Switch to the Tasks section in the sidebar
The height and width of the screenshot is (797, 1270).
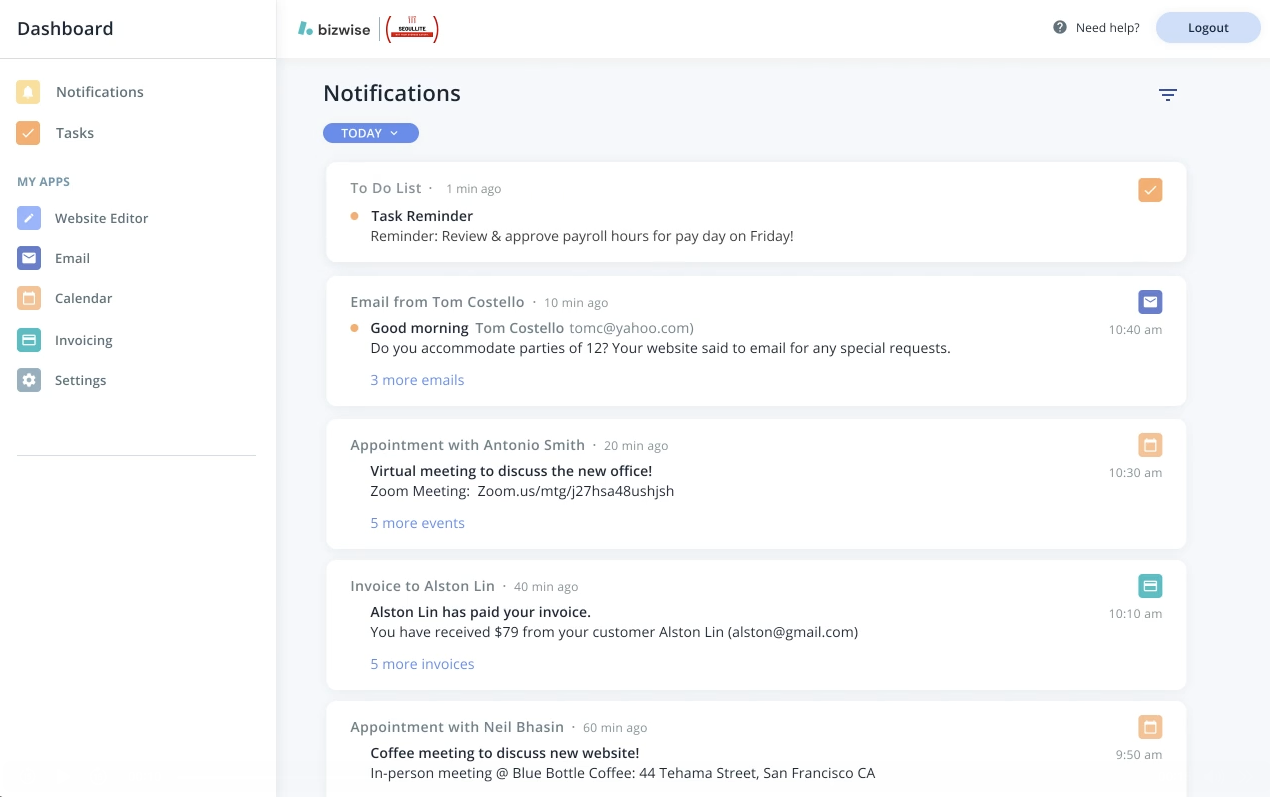coord(74,132)
